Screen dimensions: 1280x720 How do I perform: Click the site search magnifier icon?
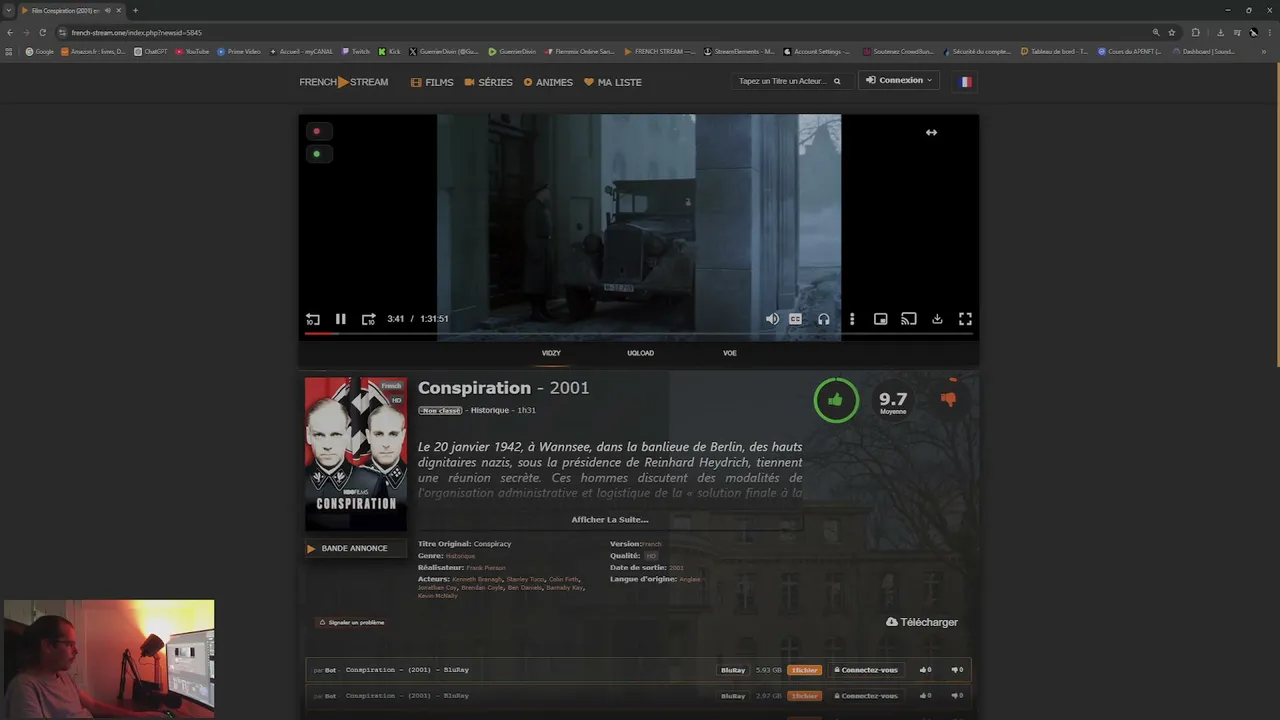click(x=838, y=81)
